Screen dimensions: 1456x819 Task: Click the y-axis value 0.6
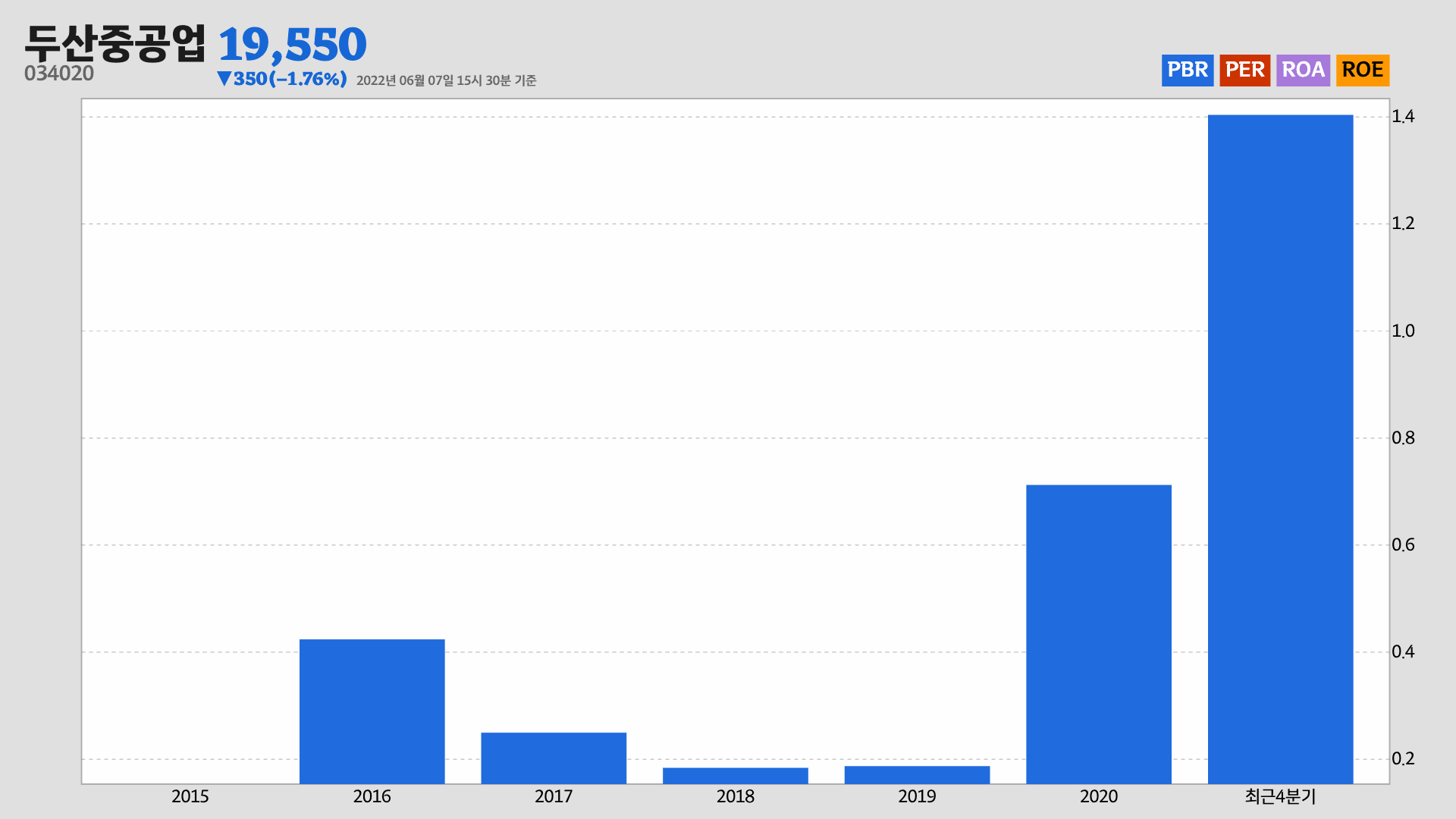1403,544
